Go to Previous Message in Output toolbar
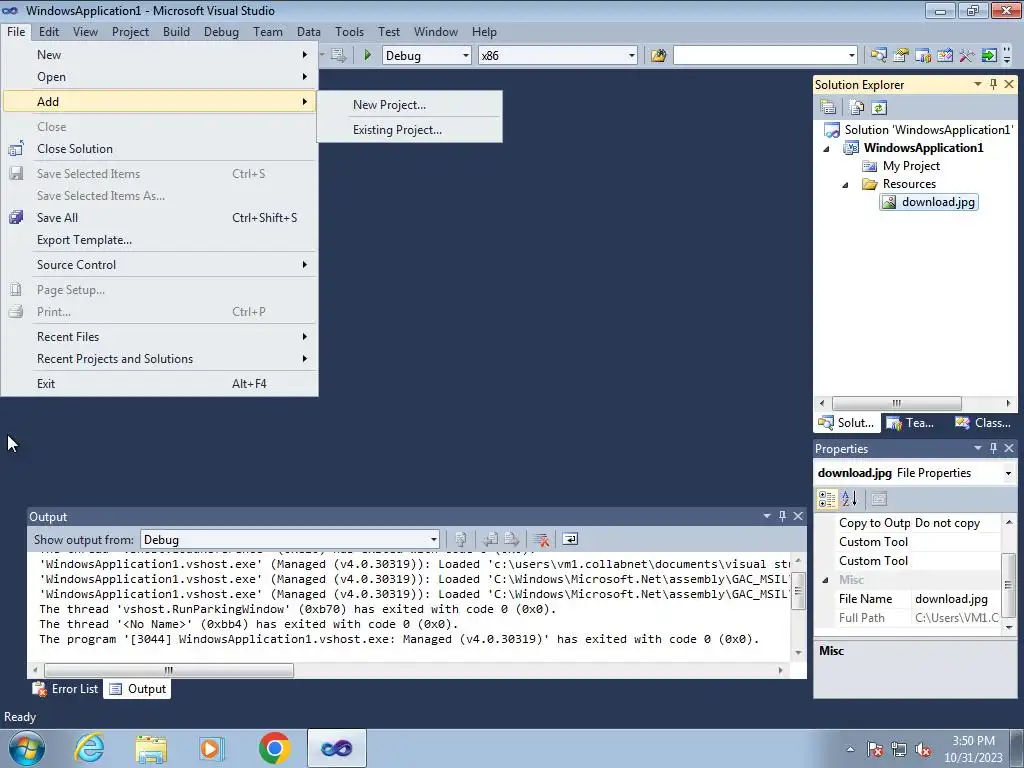Image resolution: width=1024 pixels, height=768 pixels. [490, 539]
